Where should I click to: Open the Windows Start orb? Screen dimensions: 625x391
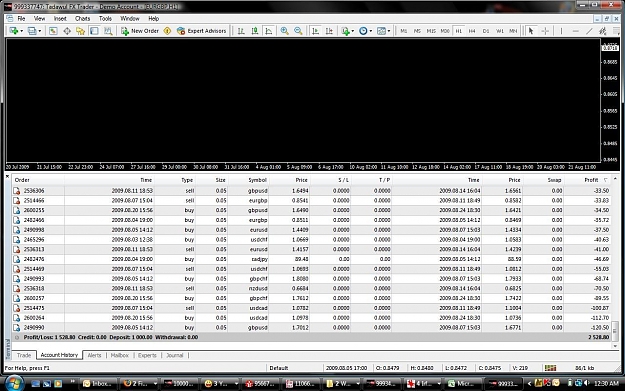(14, 383)
